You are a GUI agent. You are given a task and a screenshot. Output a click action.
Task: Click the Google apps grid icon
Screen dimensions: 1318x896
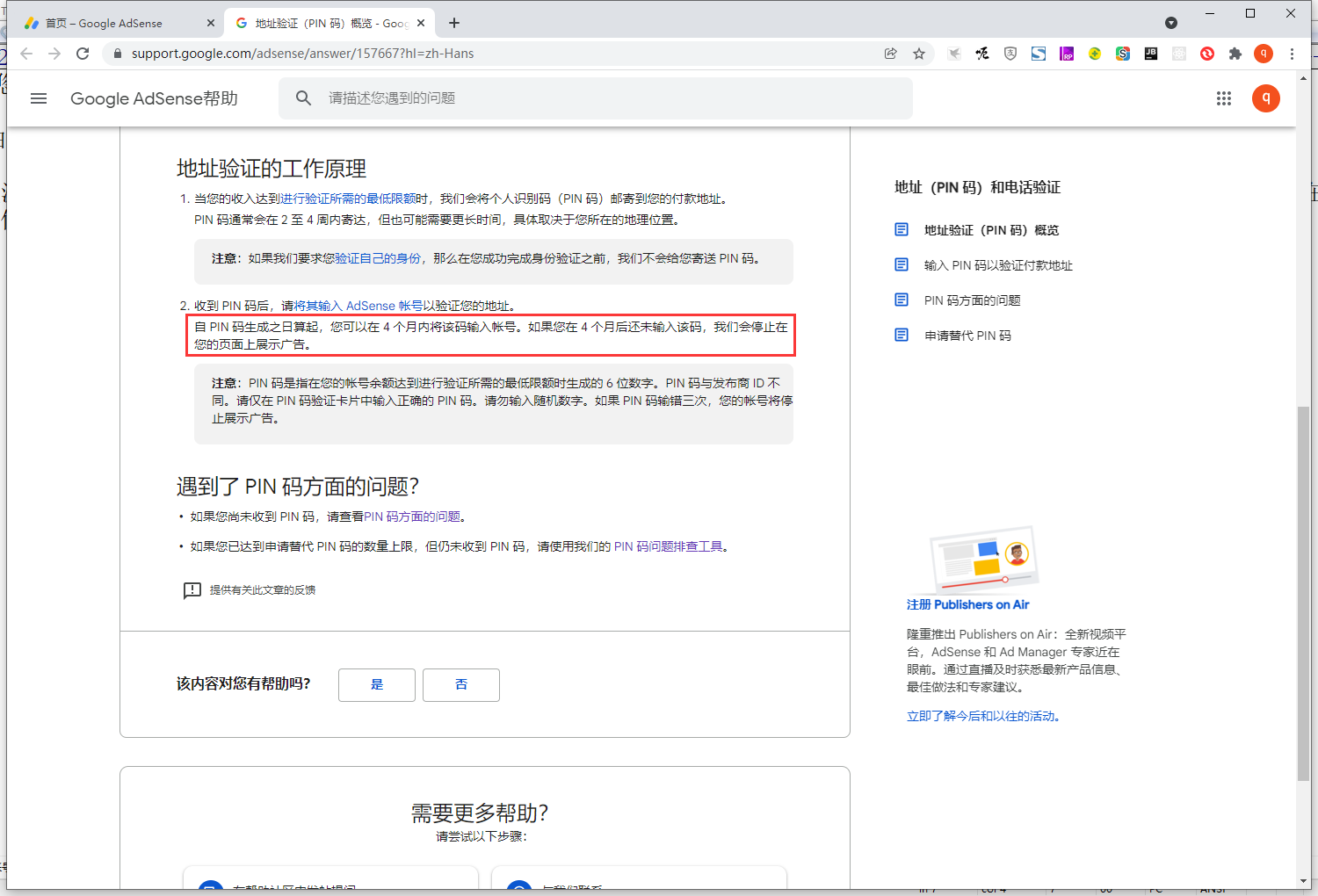[x=1224, y=98]
